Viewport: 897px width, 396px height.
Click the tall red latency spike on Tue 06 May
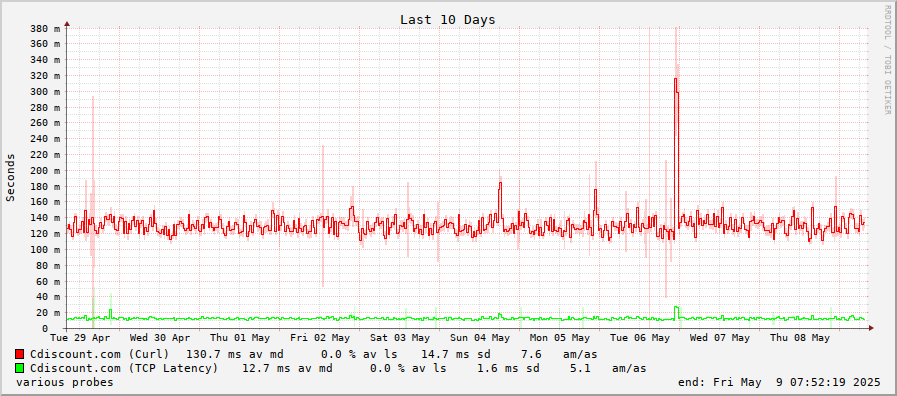pos(676,155)
